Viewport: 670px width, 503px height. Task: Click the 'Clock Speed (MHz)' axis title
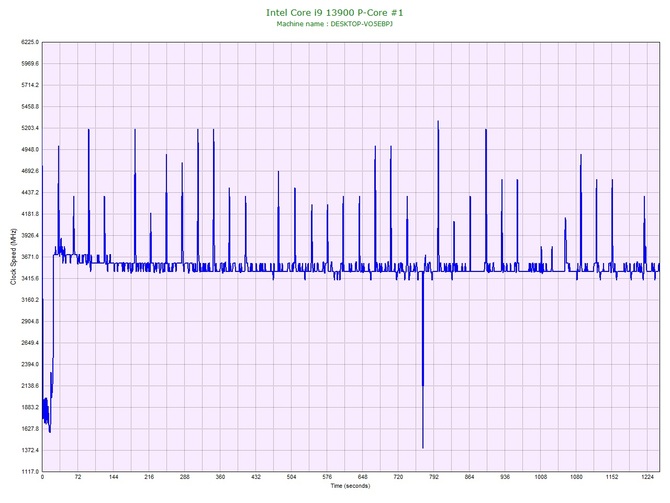[13, 257]
